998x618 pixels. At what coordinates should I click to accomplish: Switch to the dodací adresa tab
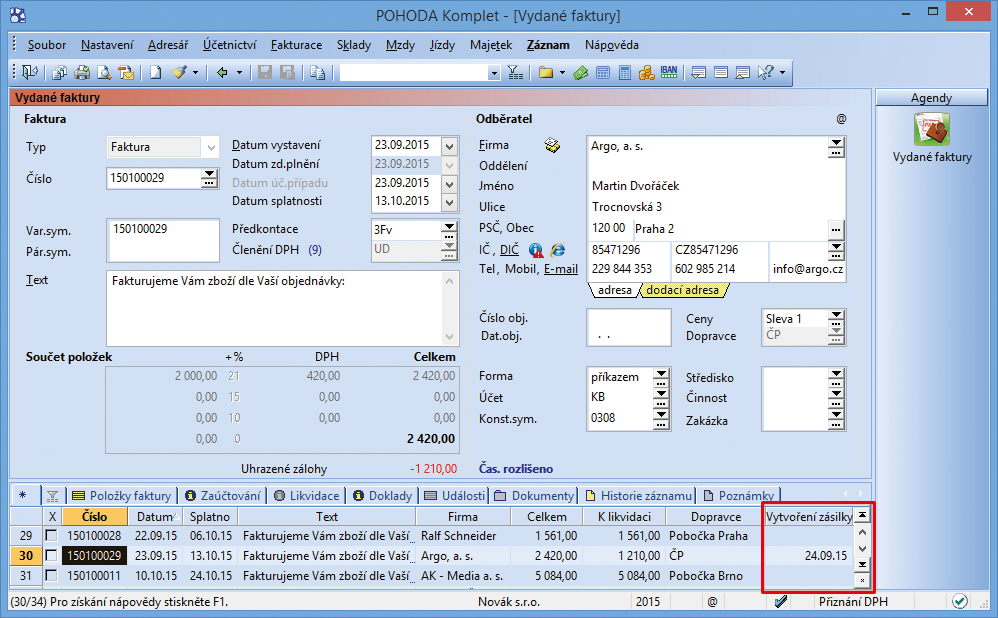(x=682, y=290)
